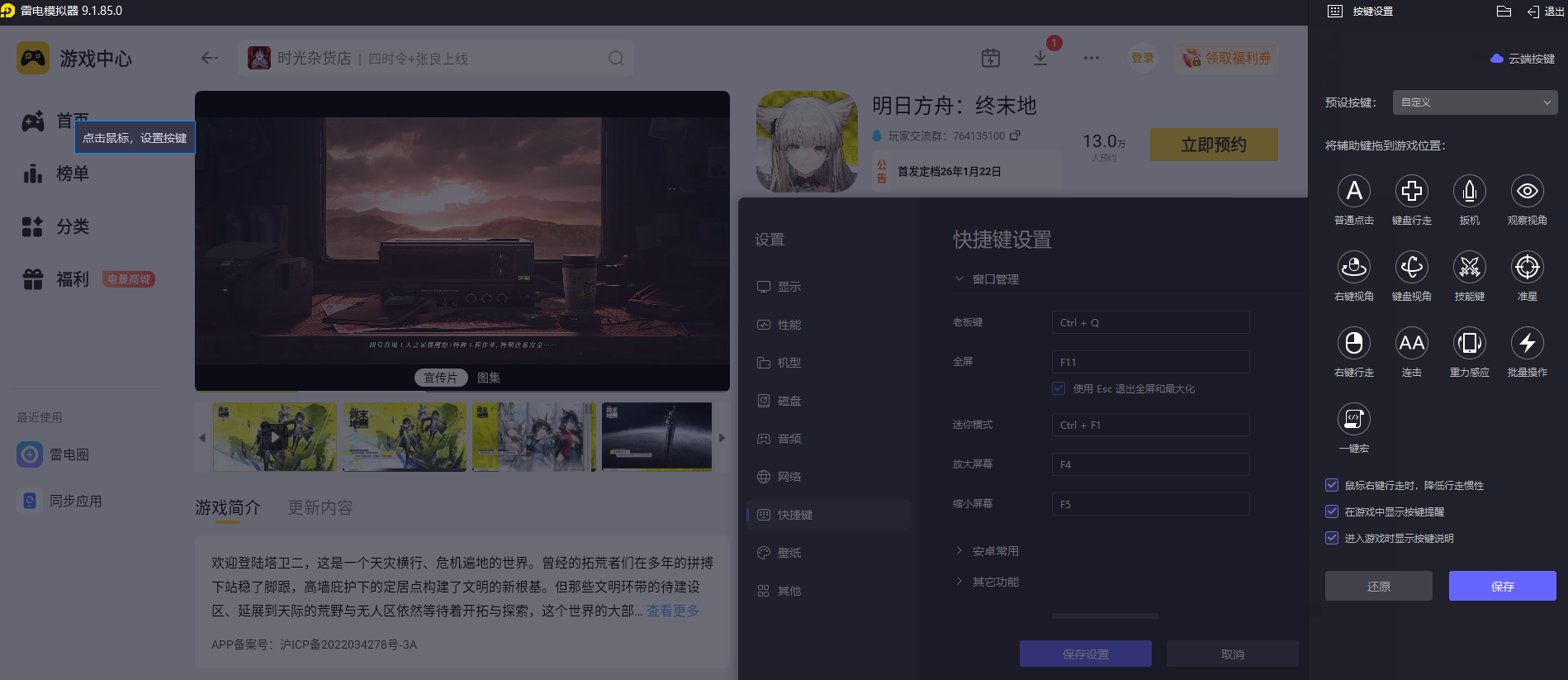The height and width of the screenshot is (680, 1568).
Task: Open the 预设按键 自定义 dropdown
Action: click(x=1475, y=102)
